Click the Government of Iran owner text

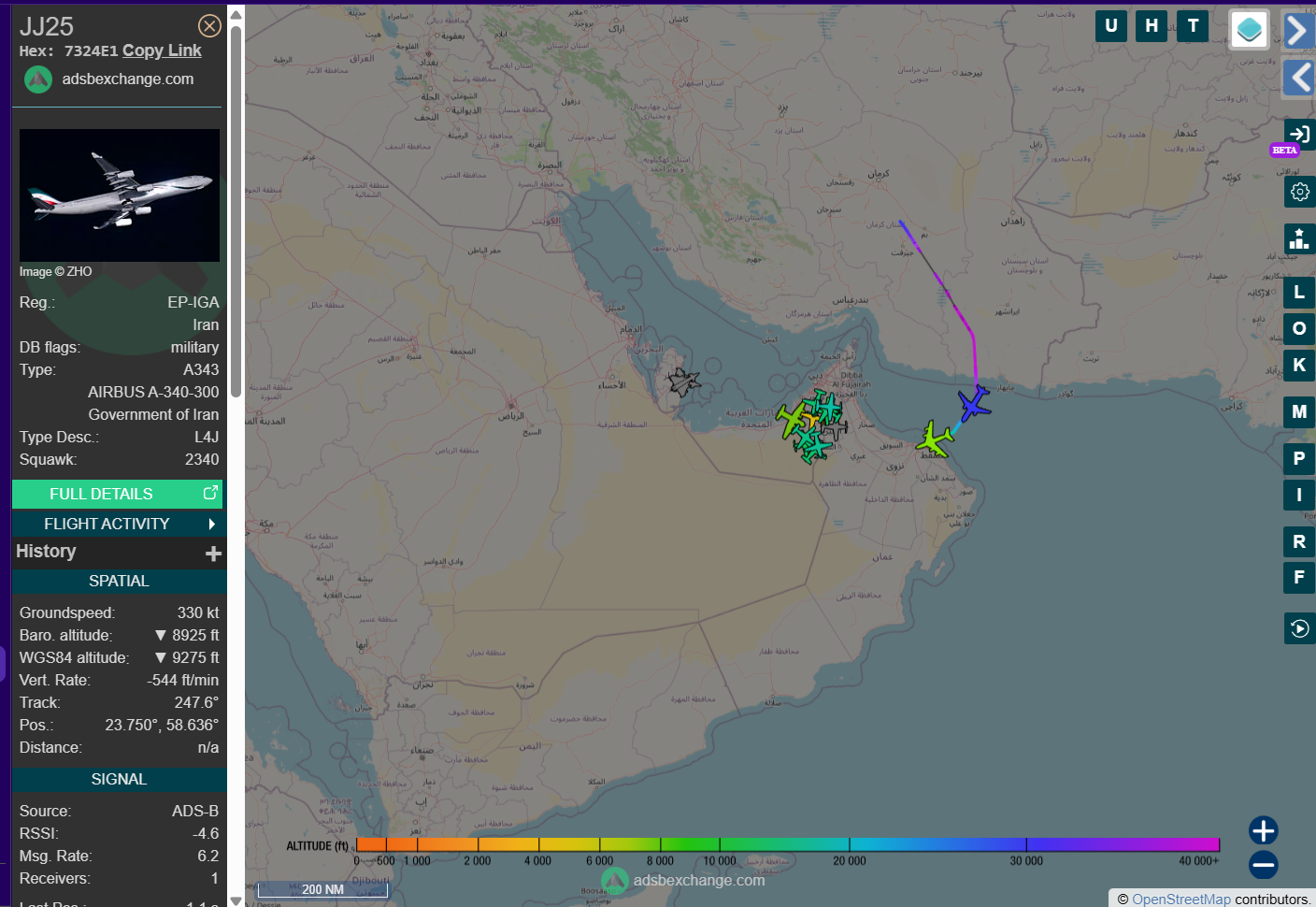point(153,414)
